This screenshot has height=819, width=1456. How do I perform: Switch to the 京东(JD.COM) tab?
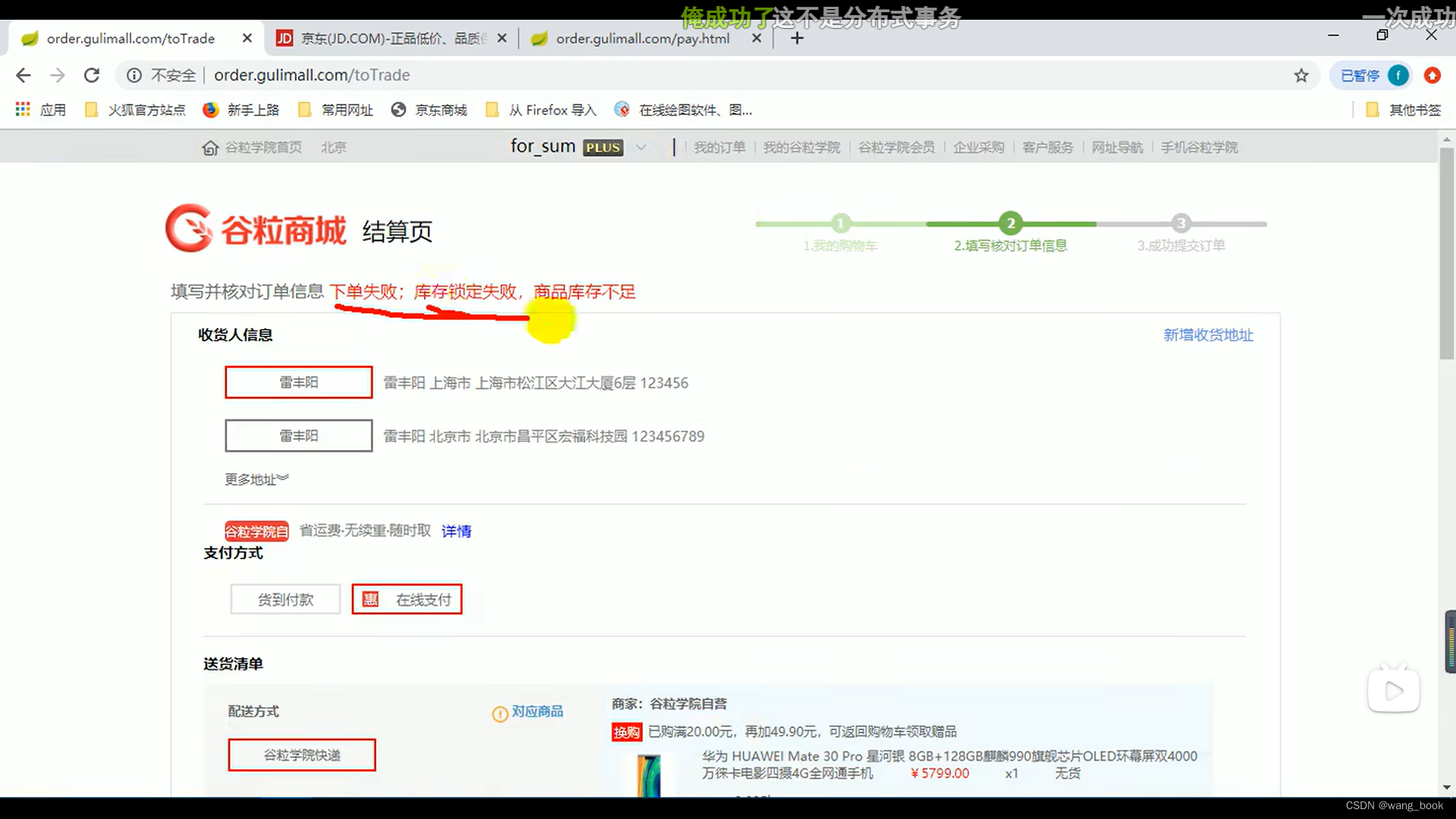point(391,38)
